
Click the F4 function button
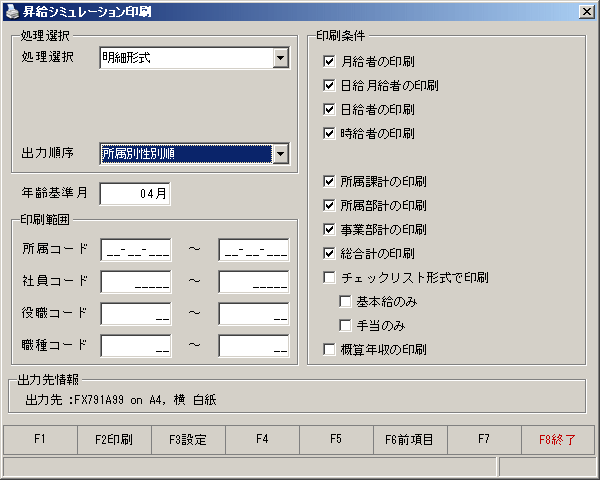(x=262, y=439)
